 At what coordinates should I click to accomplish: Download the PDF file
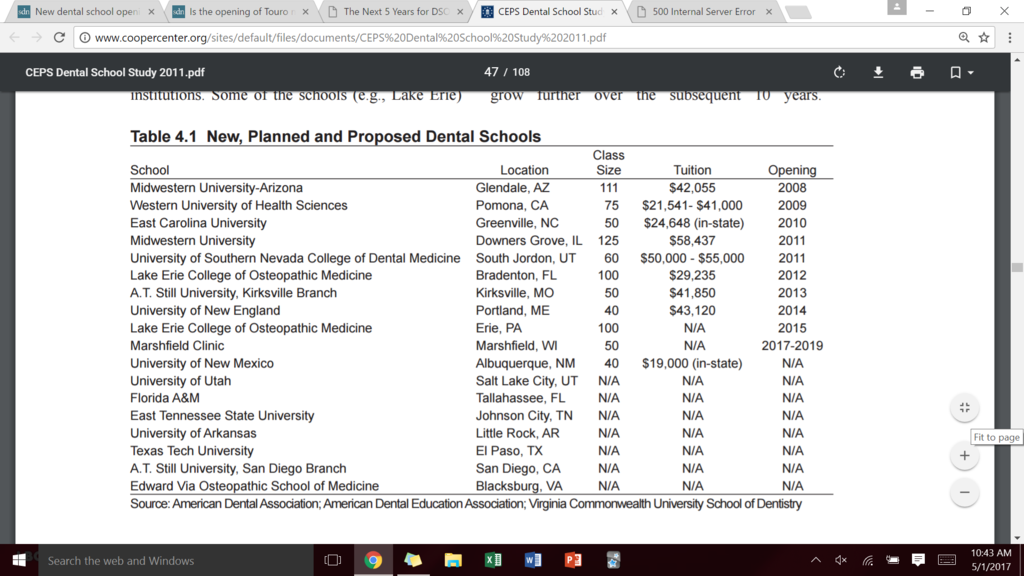878,73
